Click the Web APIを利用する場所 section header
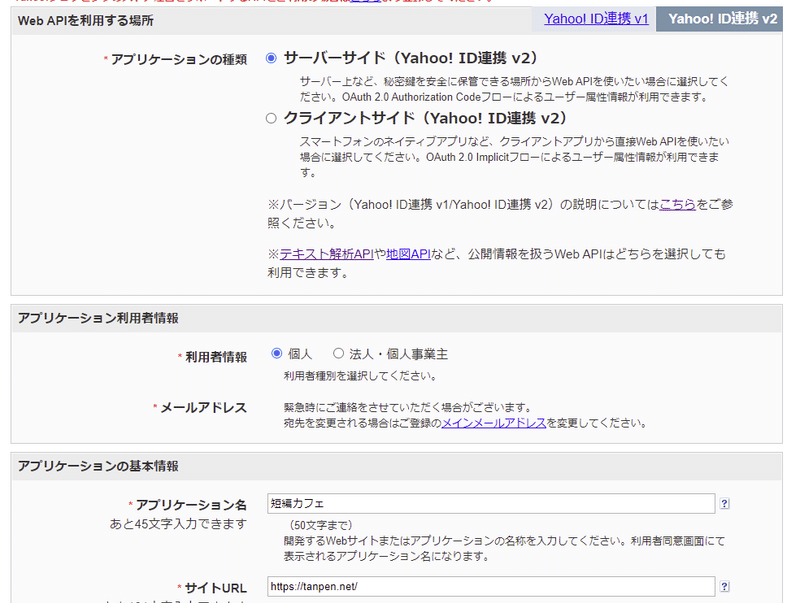 [86, 21]
